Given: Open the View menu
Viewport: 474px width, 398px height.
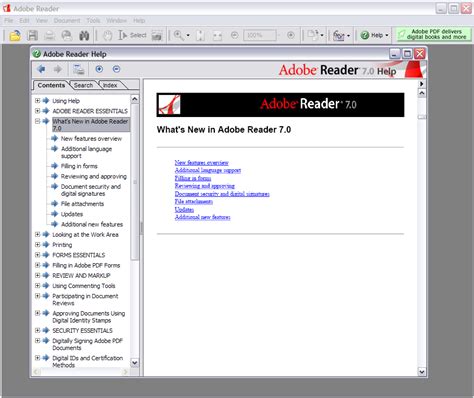Looking at the screenshot, I should click(42, 21).
